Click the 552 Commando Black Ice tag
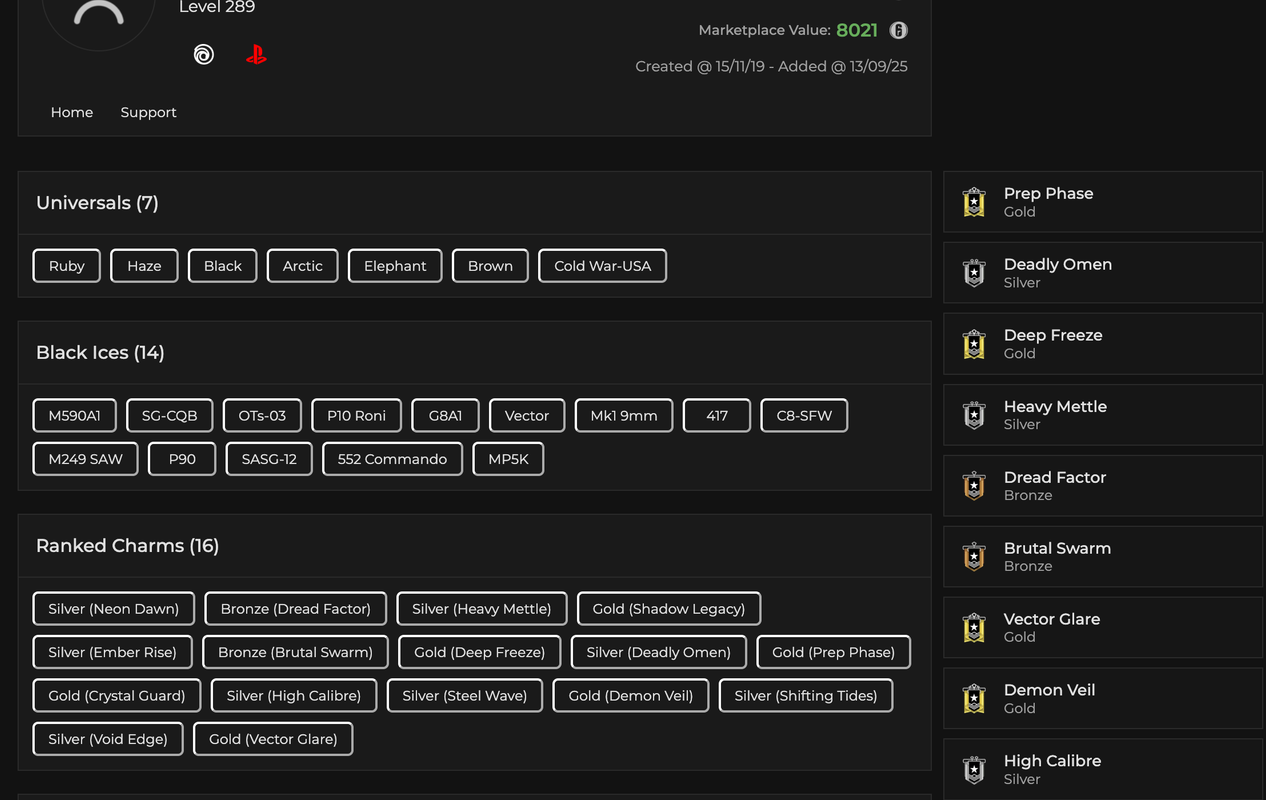The height and width of the screenshot is (800, 1266). click(x=392, y=459)
